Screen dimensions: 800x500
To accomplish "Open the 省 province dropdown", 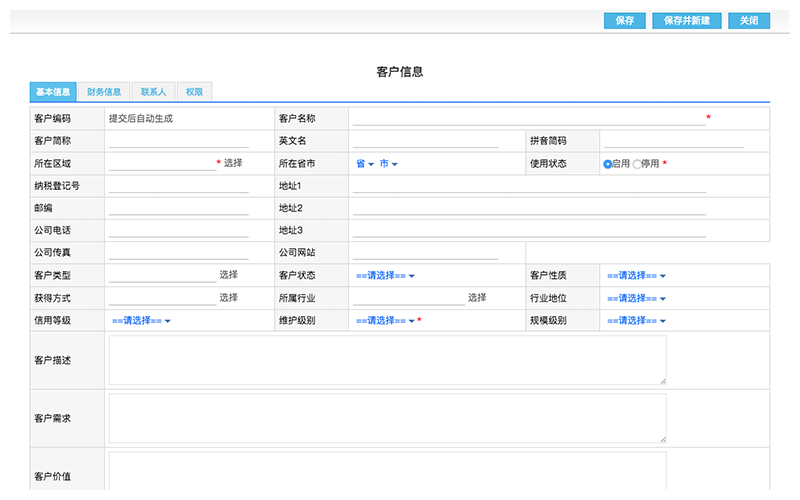I will point(364,163).
